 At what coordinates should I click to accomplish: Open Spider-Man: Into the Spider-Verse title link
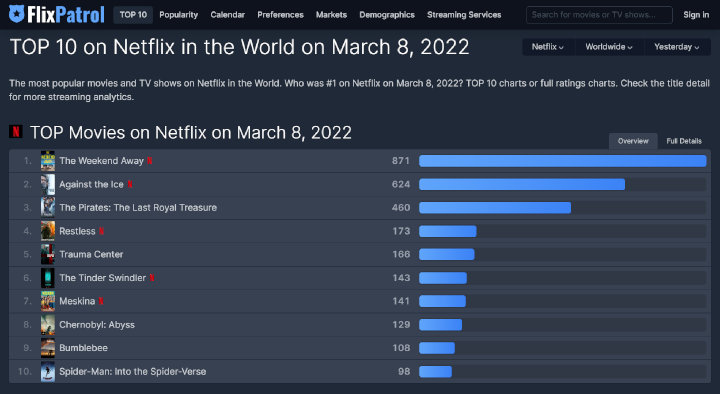(x=132, y=371)
